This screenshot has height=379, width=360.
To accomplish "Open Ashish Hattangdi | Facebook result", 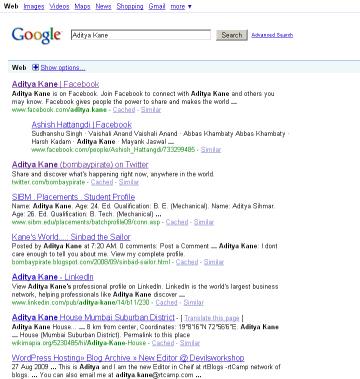I will tap(82, 125).
